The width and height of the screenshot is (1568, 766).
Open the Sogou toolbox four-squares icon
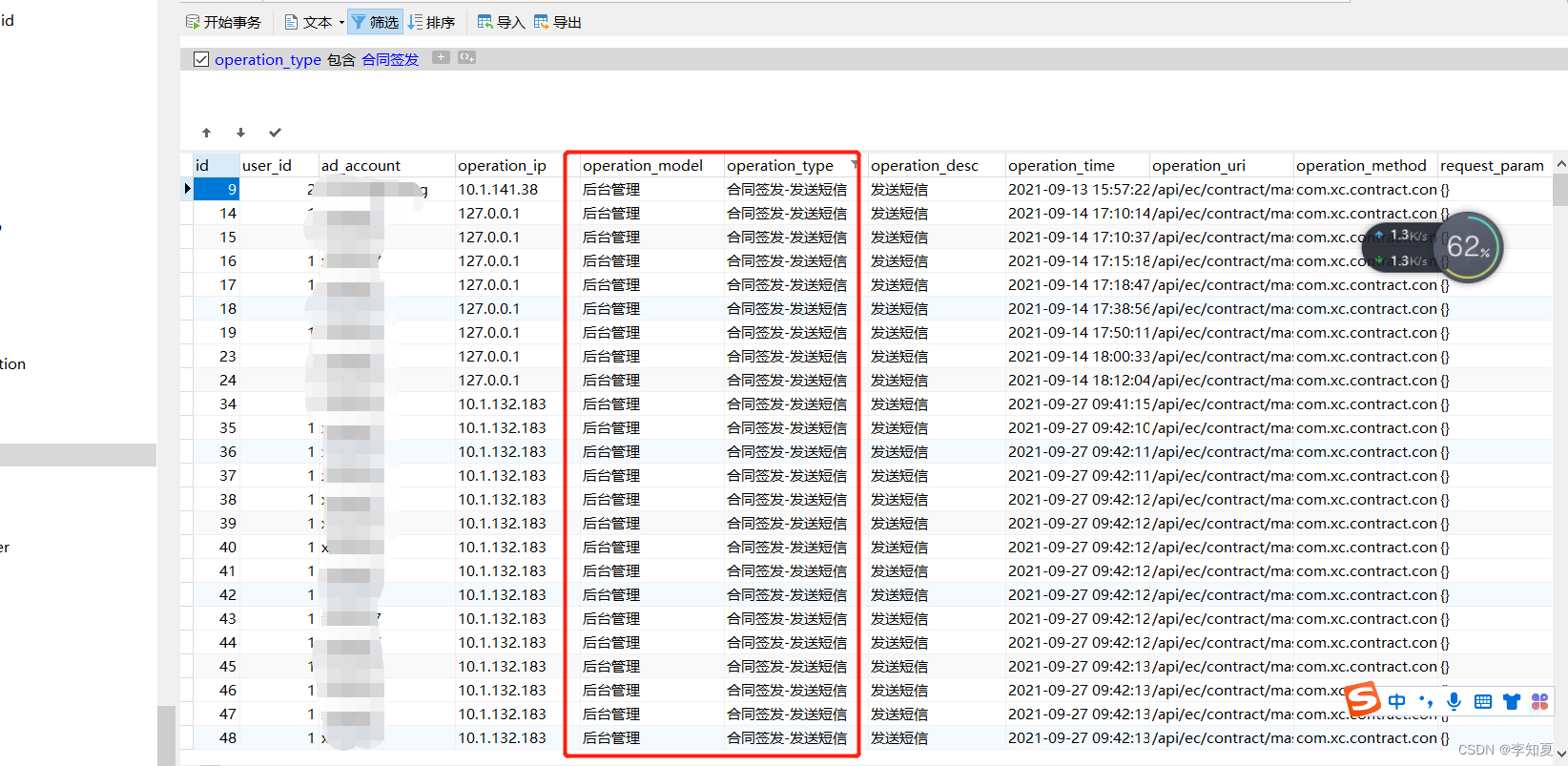tap(1539, 701)
